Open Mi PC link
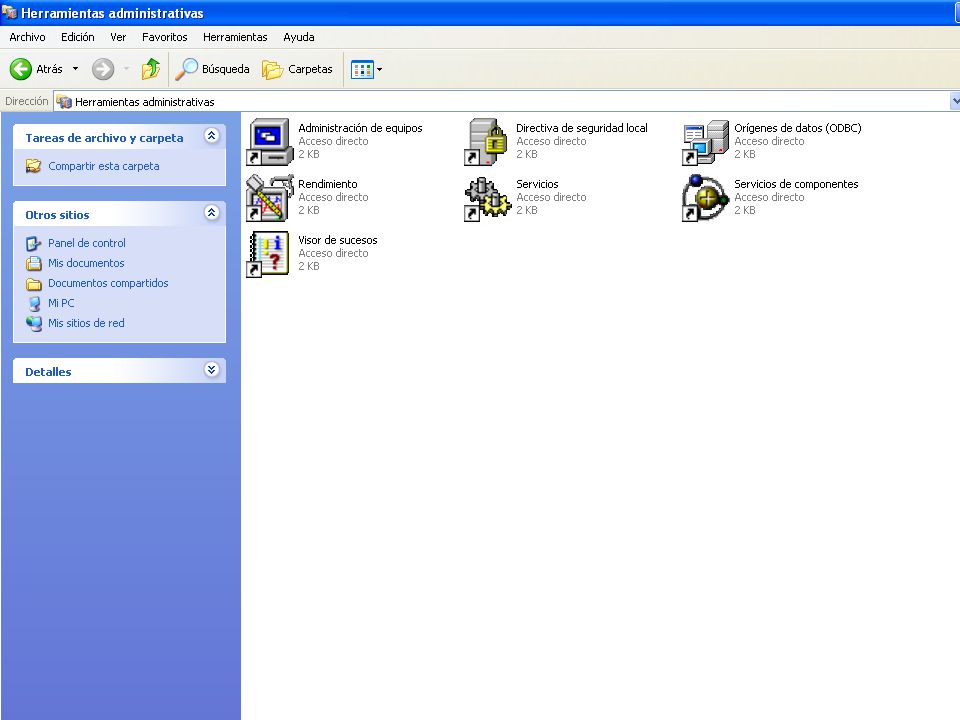960x720 pixels. tap(61, 303)
